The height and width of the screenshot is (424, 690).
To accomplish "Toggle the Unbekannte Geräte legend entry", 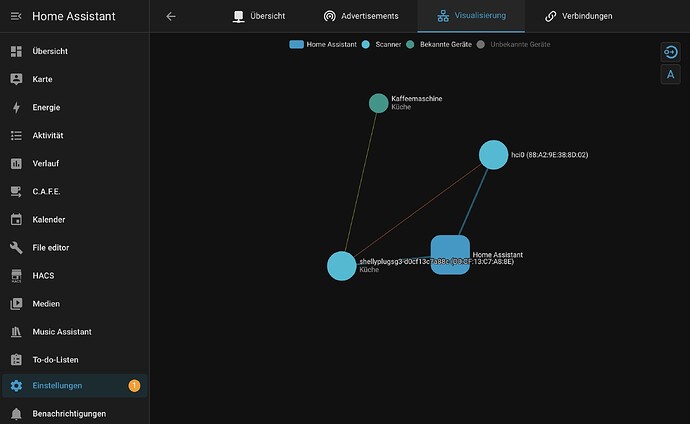I will [514, 44].
